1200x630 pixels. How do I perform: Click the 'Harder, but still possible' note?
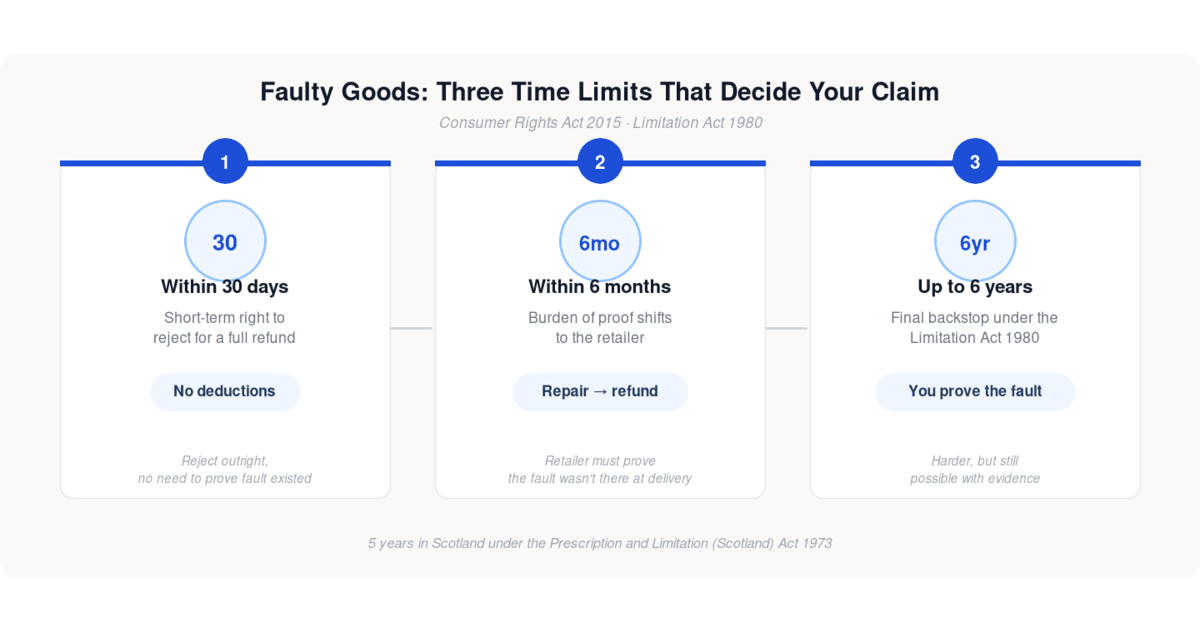tap(975, 470)
